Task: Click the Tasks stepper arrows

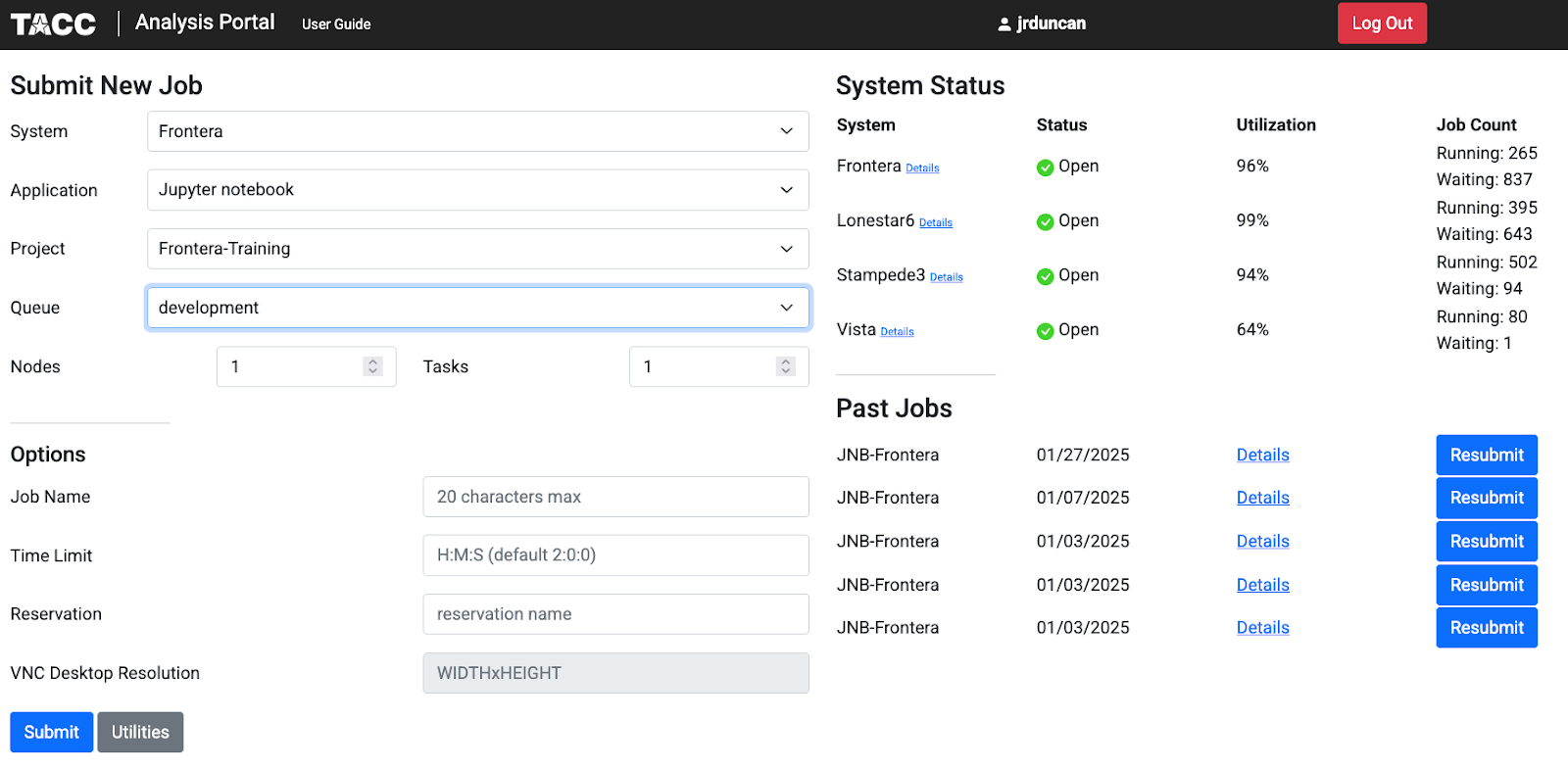Action: pyautogui.click(x=785, y=366)
